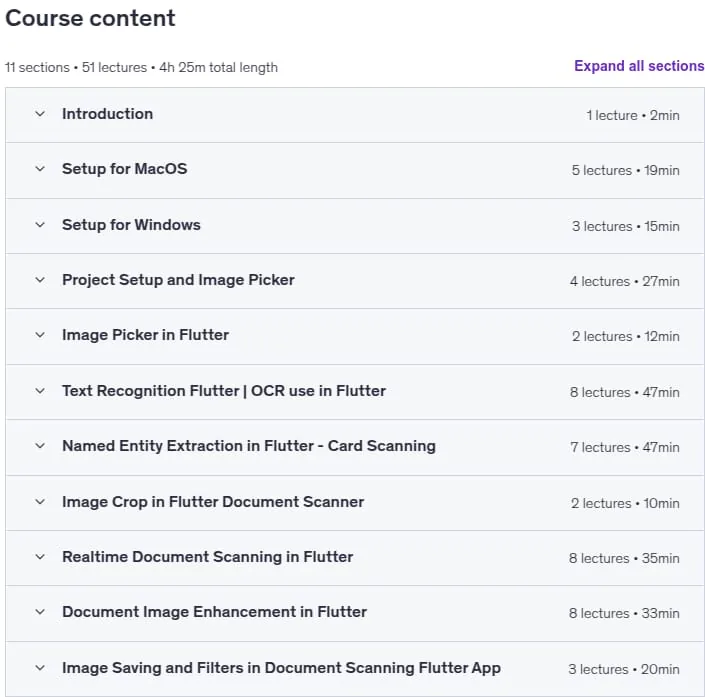This screenshot has width=705, height=697.
Task: Expand Named Entity Extraction chevron
Action: [40, 446]
